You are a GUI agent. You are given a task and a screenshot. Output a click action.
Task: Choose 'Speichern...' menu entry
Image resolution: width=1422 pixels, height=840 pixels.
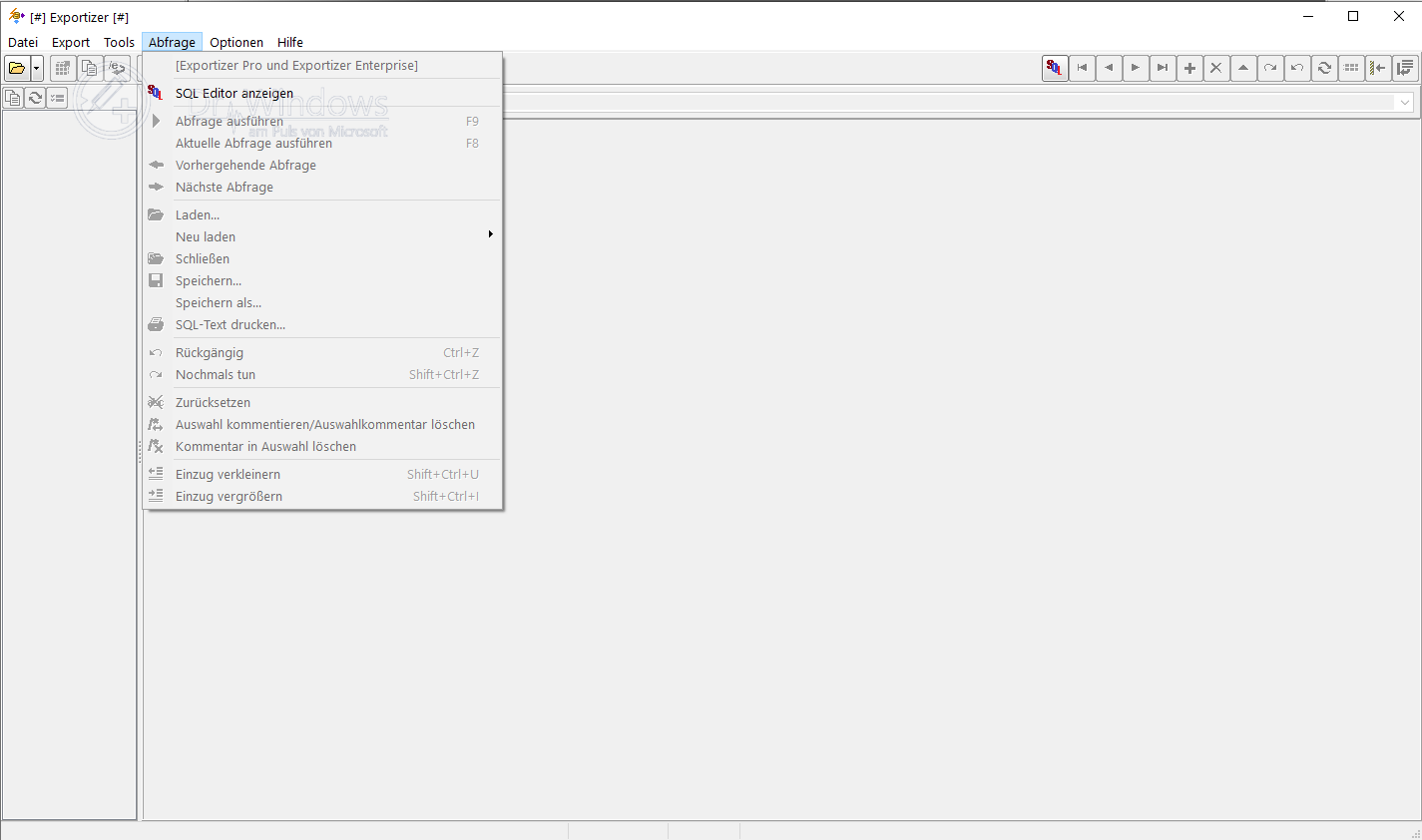pos(322,280)
